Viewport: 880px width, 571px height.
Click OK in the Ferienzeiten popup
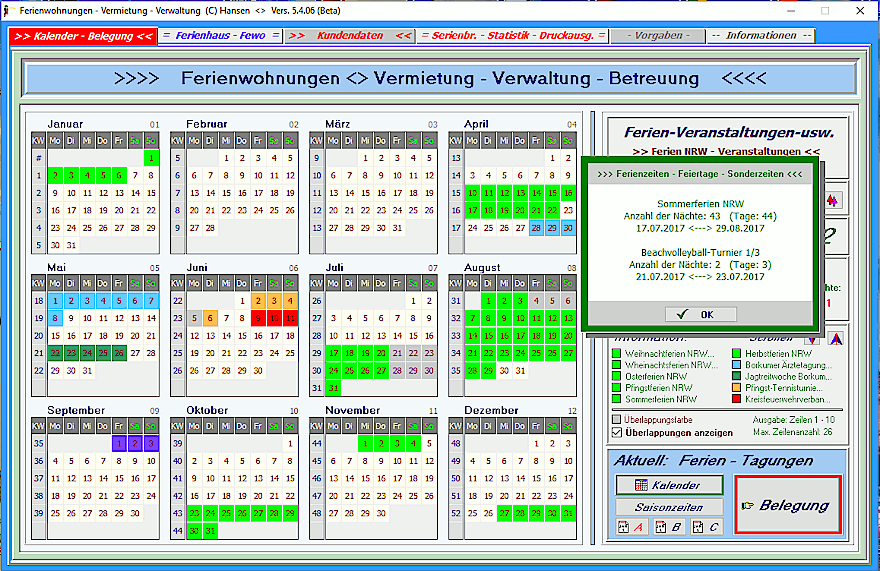coord(700,314)
